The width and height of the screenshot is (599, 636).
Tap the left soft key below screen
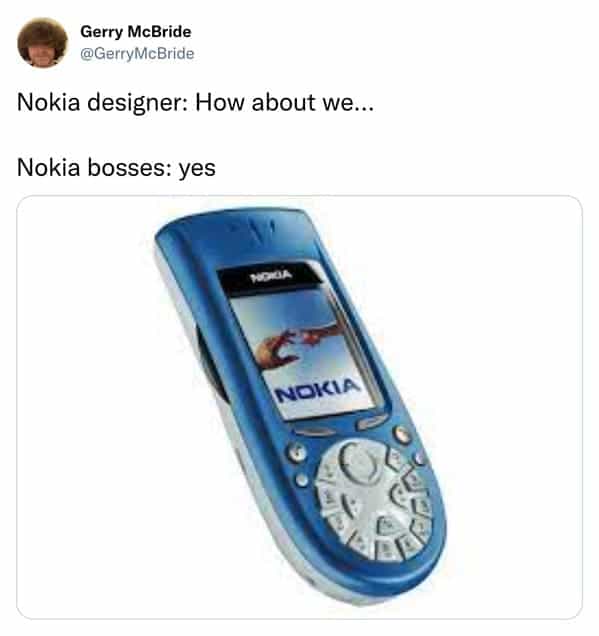[314, 432]
